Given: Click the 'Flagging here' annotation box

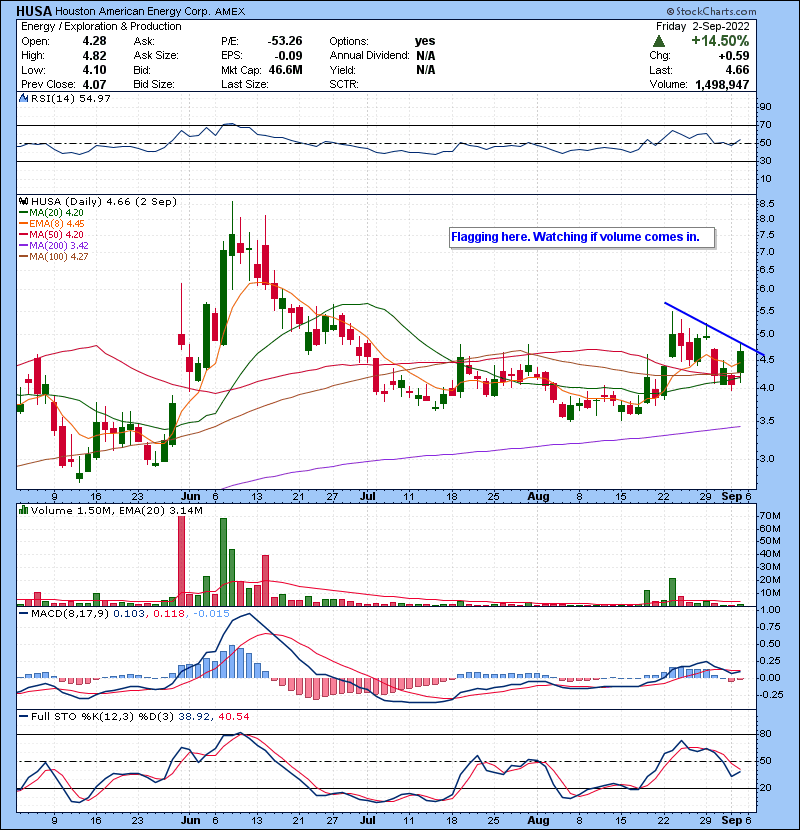Looking at the screenshot, I should pos(582,237).
